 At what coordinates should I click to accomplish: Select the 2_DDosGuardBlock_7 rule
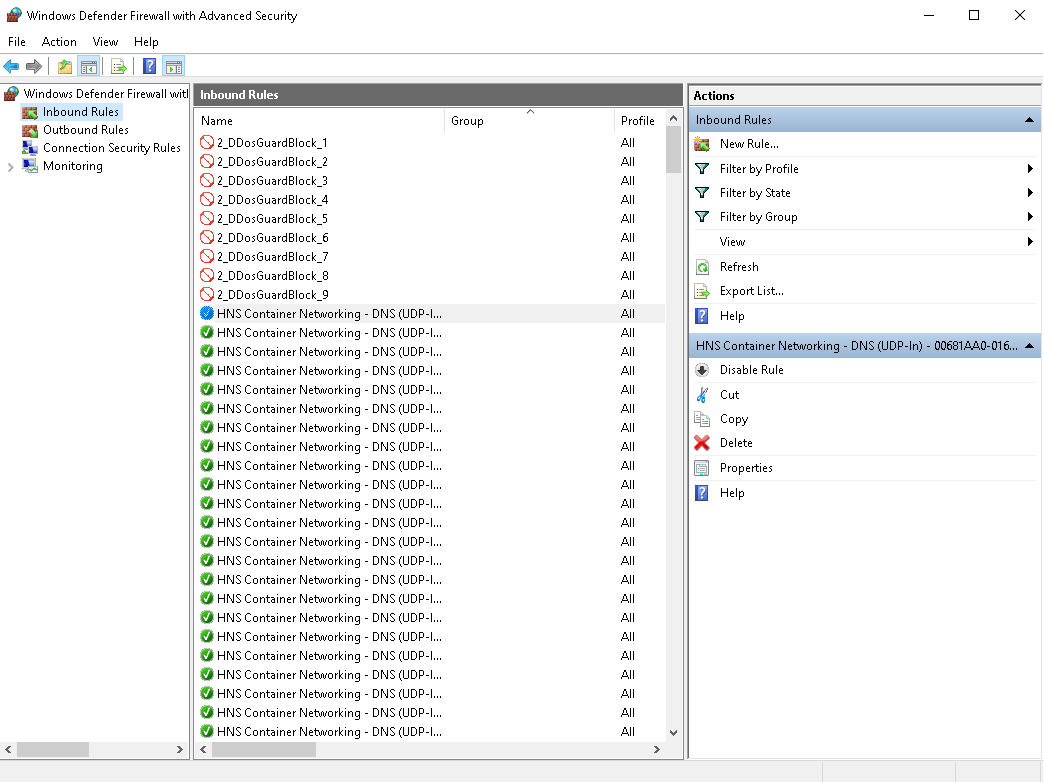point(430,257)
